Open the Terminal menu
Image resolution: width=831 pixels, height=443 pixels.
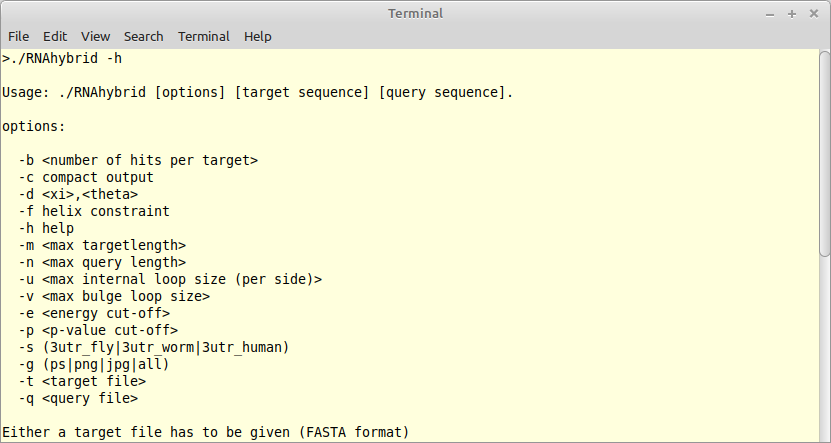(x=204, y=37)
